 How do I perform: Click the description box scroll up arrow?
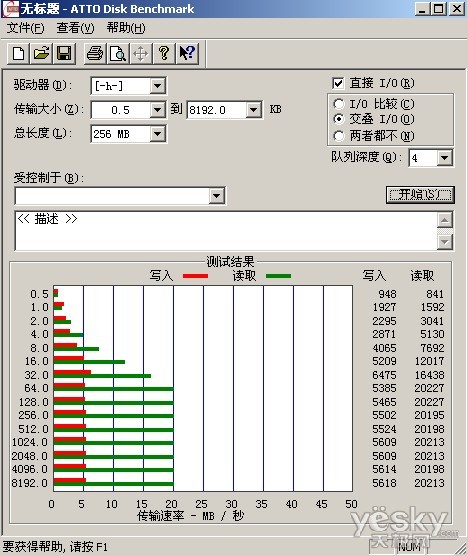445,220
